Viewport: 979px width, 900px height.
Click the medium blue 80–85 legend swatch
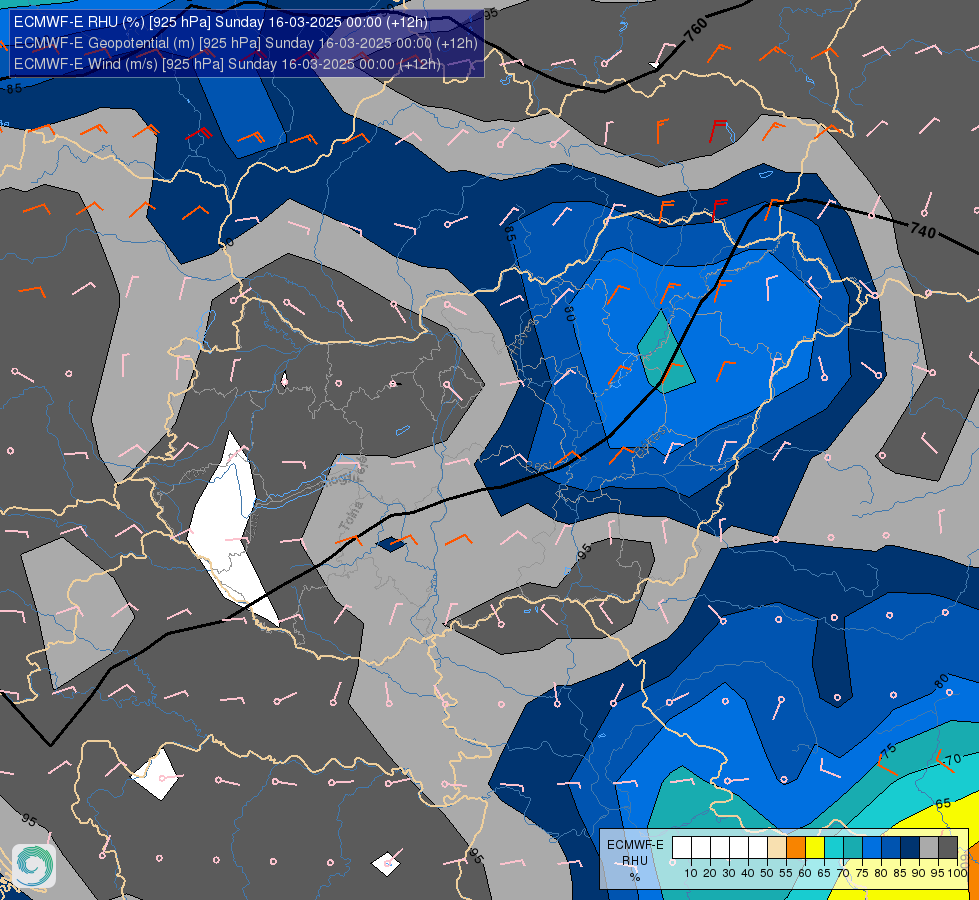click(891, 848)
